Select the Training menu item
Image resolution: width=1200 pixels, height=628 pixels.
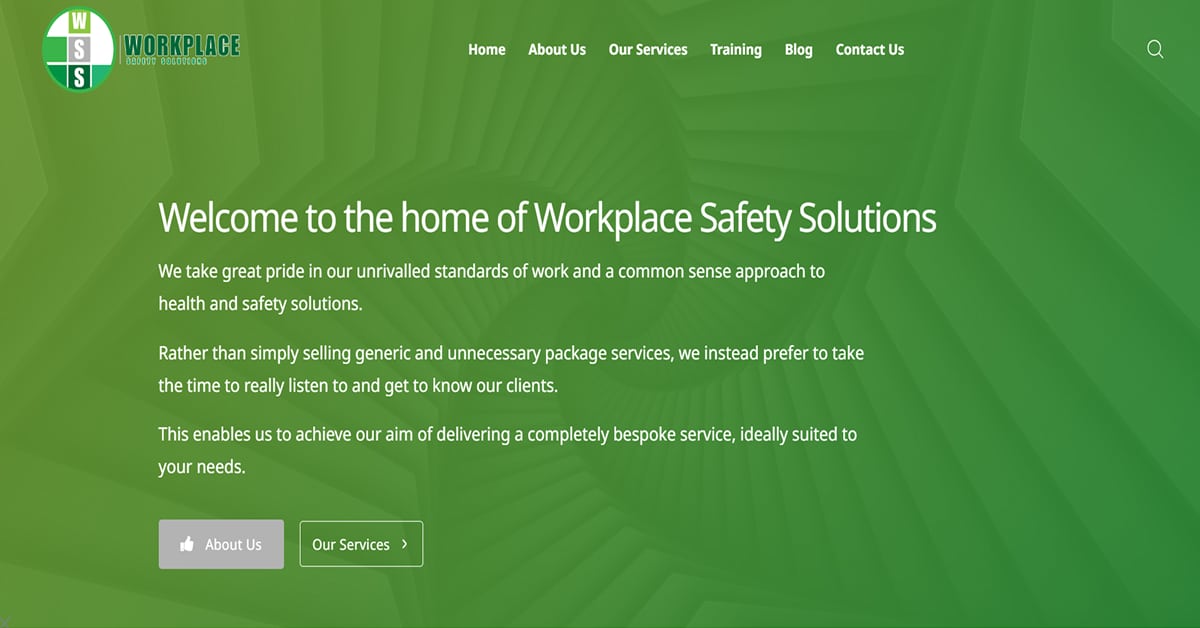[736, 50]
